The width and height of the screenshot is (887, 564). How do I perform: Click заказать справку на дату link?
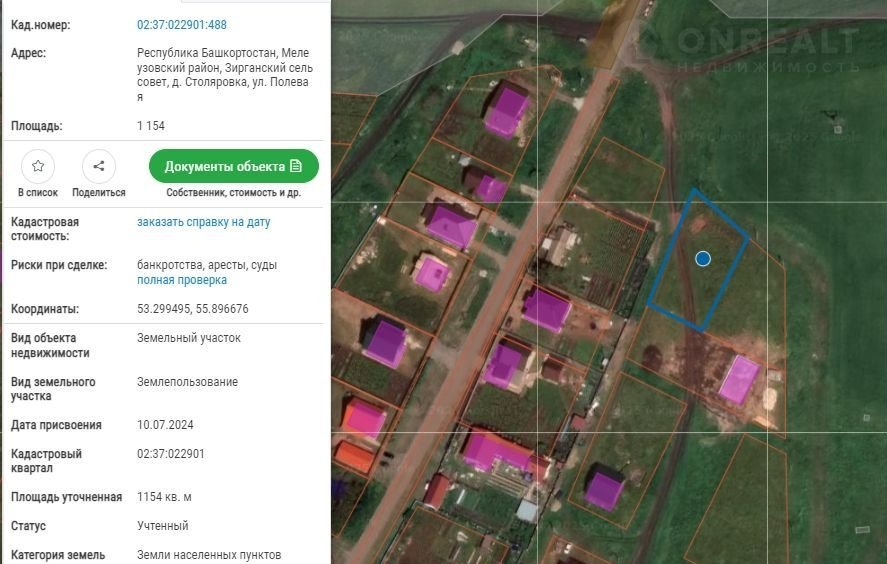pyautogui.click(x=203, y=222)
